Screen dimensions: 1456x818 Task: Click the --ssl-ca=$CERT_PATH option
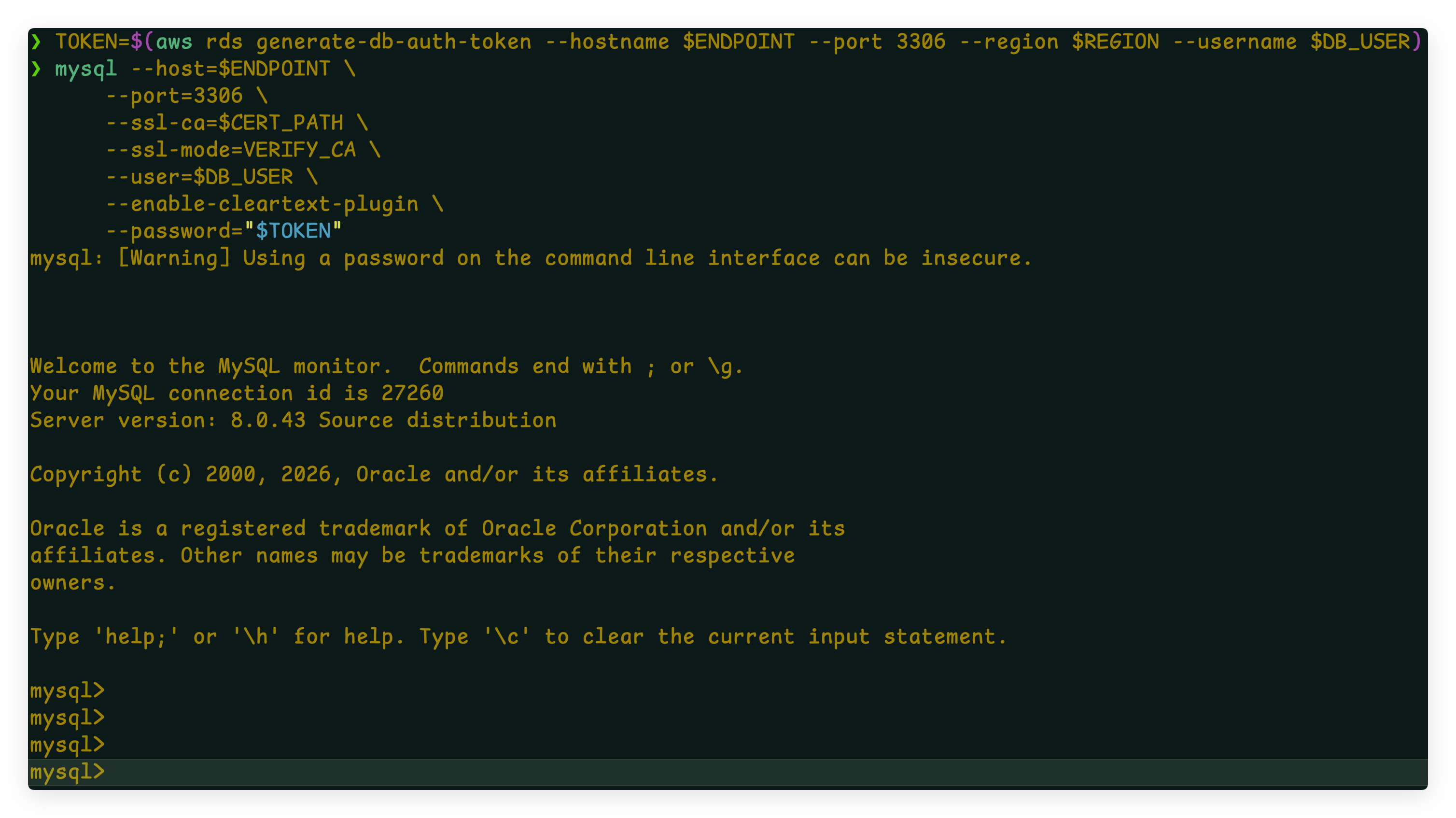point(225,123)
